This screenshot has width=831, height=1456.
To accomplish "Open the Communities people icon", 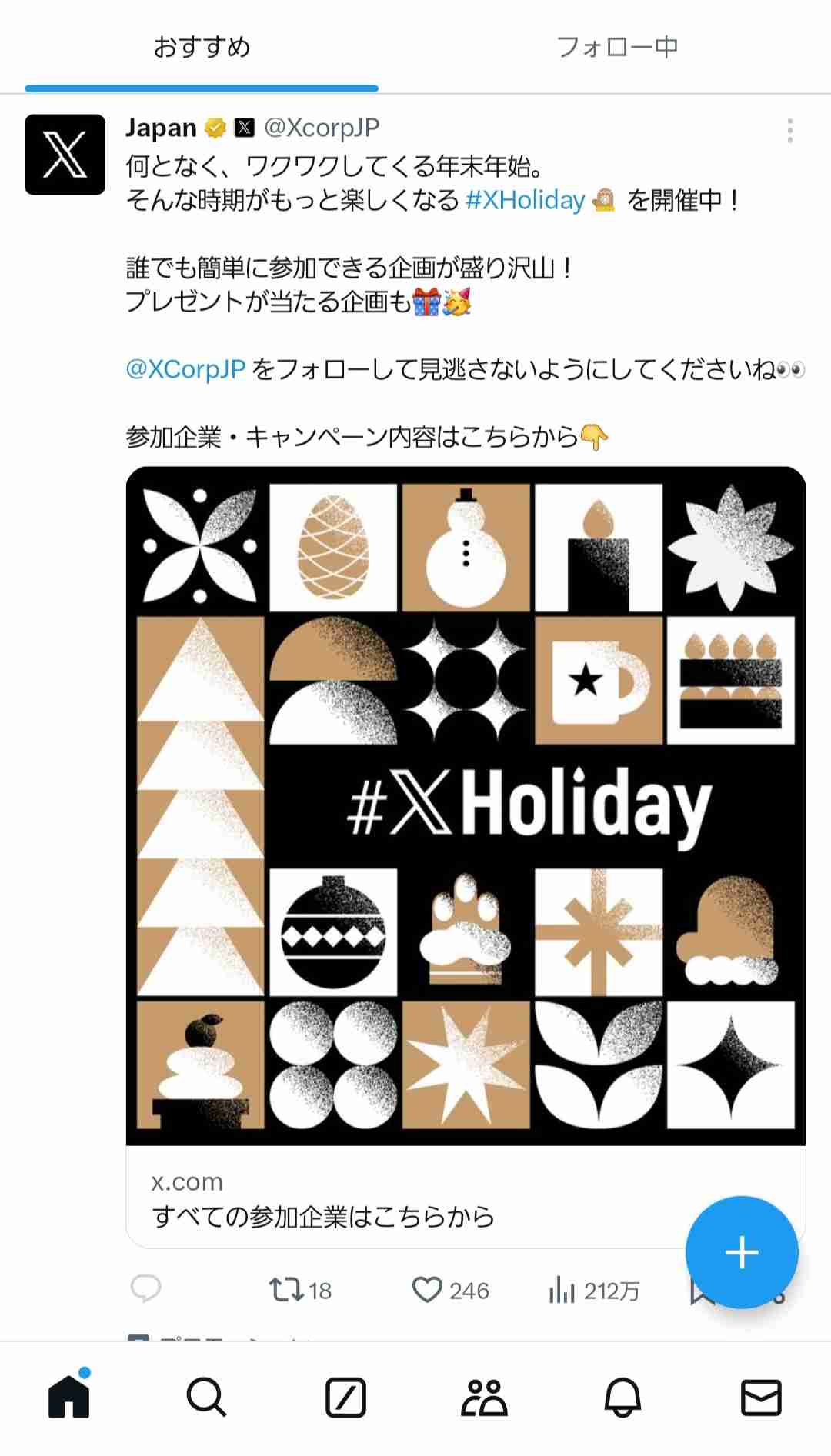I will [484, 1398].
